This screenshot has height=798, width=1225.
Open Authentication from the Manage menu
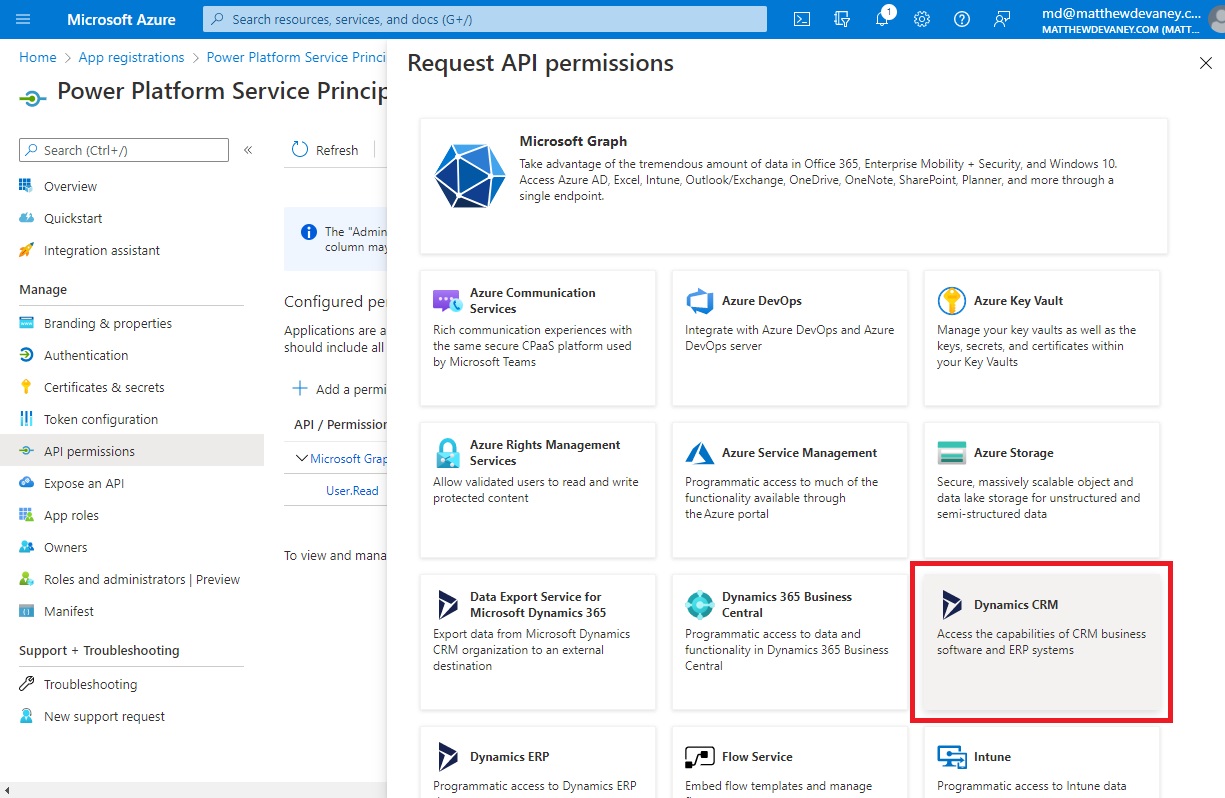tap(85, 355)
